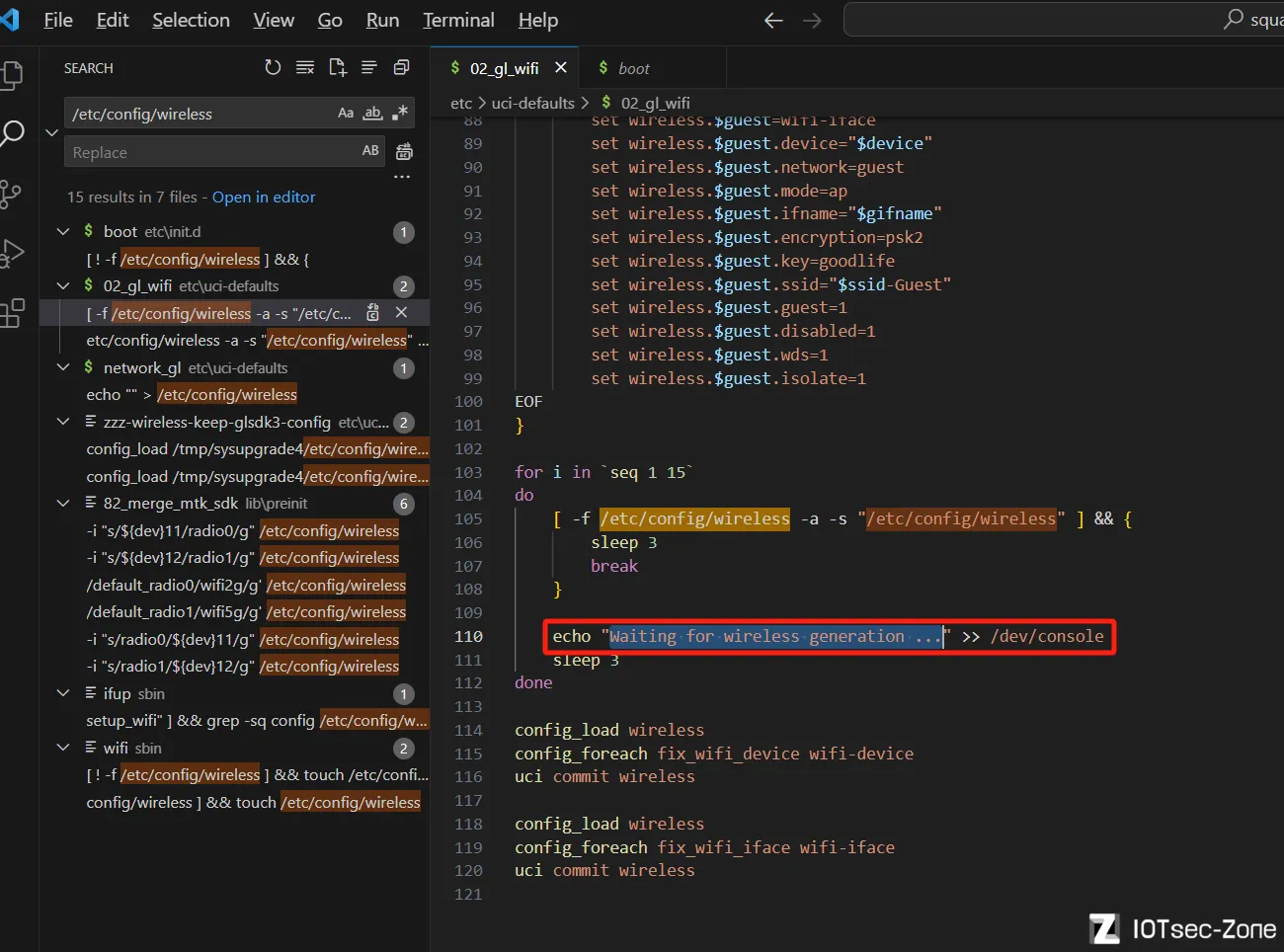
Task: Collapse boot etc\init.d results
Action: (x=63, y=231)
